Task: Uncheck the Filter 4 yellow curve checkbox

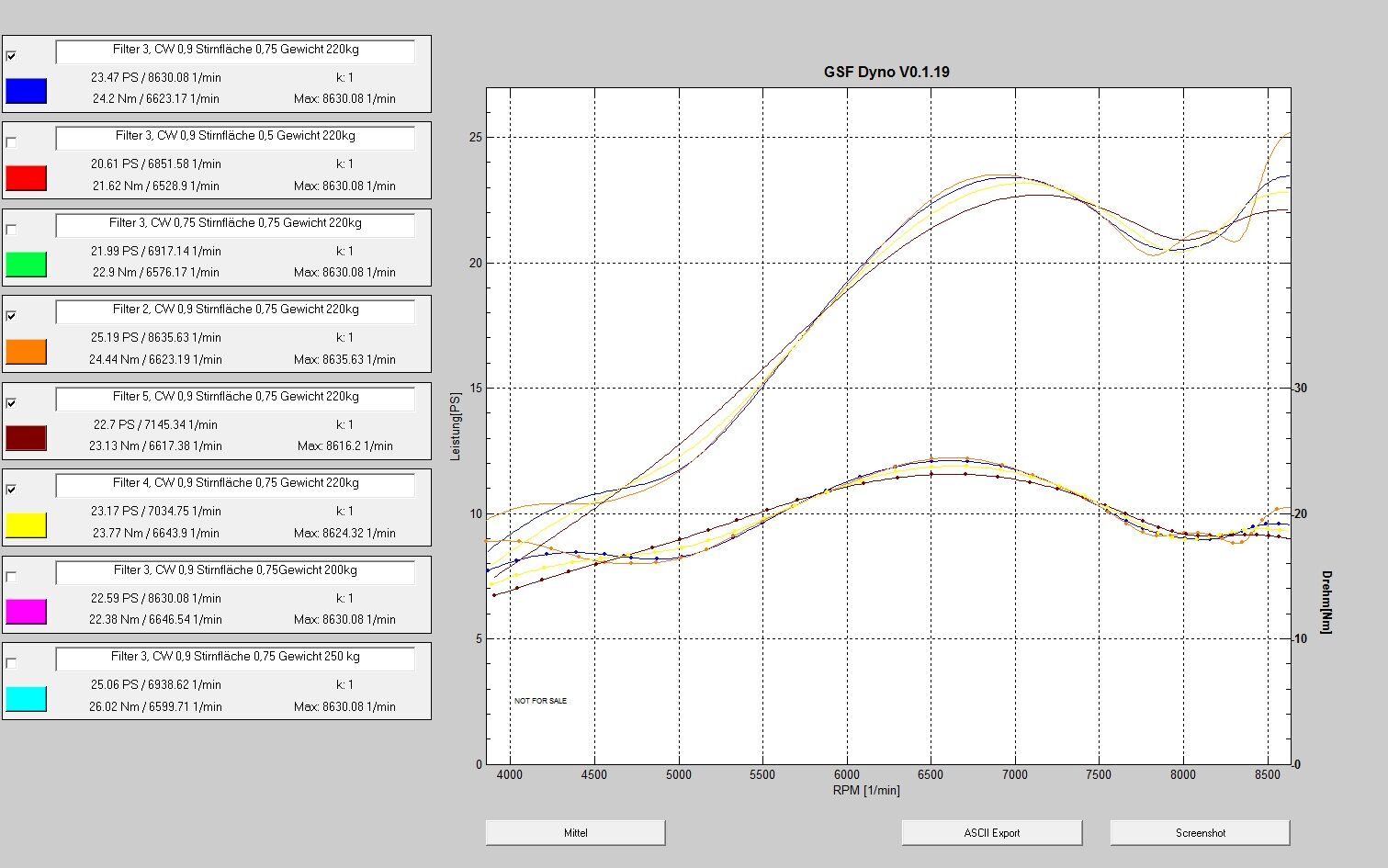Action: [x=11, y=490]
